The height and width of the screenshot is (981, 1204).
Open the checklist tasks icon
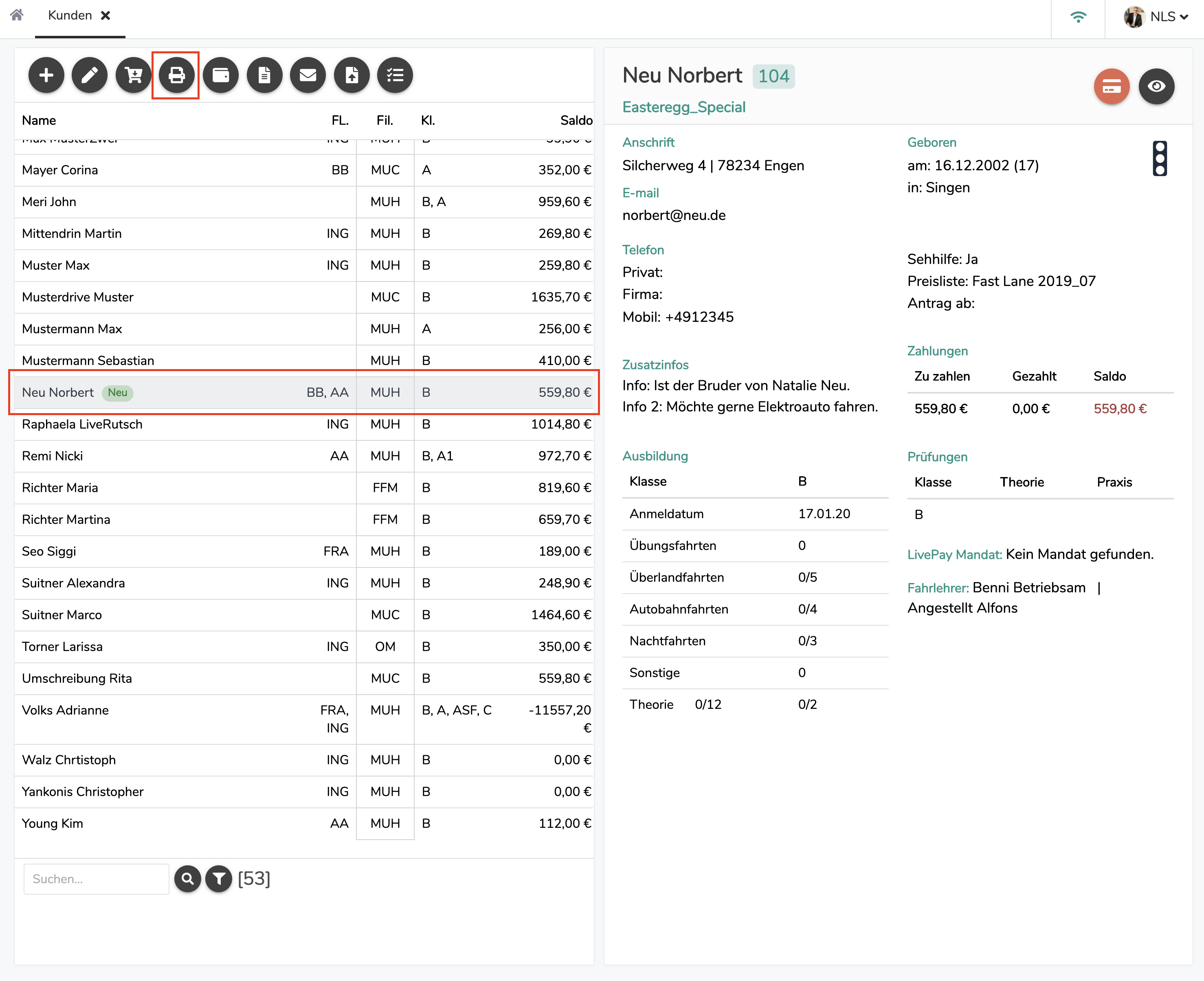pyautogui.click(x=395, y=75)
